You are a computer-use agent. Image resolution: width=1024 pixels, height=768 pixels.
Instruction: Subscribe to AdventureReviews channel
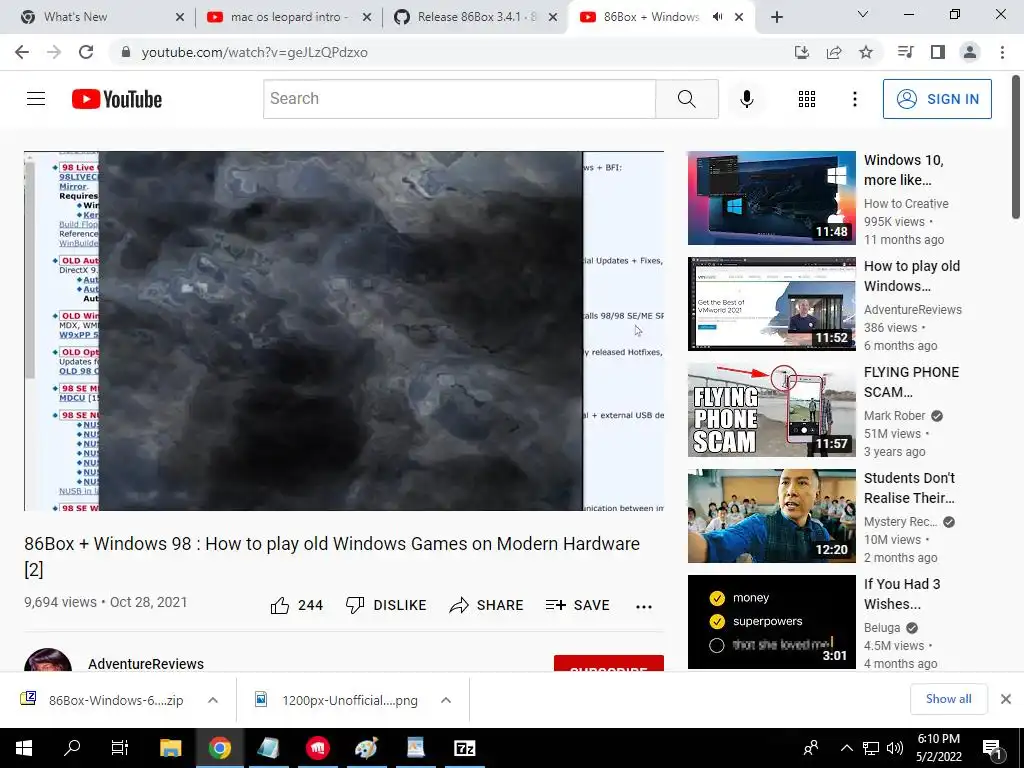609,664
